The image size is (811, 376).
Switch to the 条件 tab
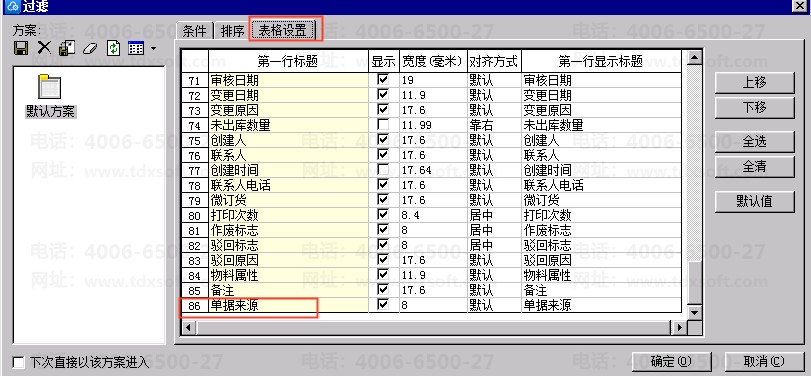[194, 31]
